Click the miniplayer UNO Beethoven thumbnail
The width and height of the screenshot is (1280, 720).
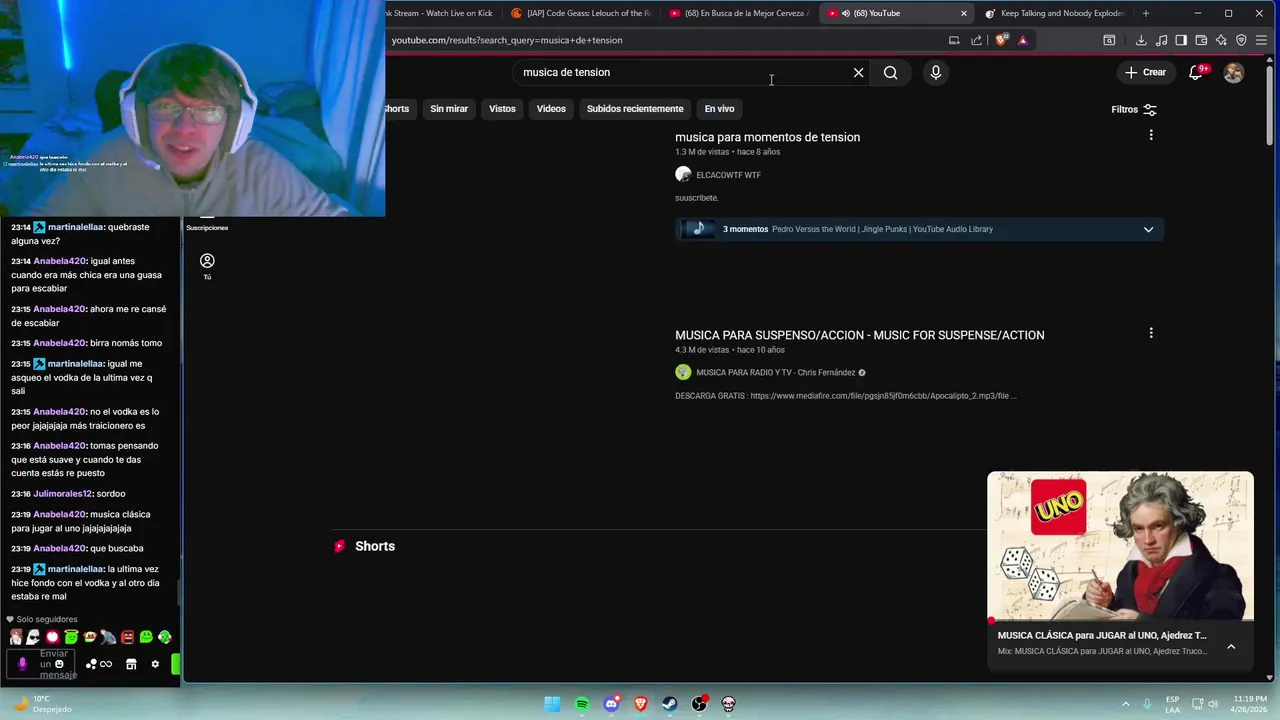(1120, 547)
